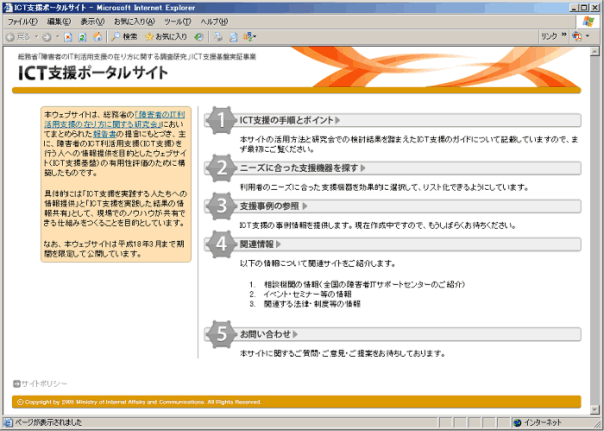Click the vertical scrollbar track

point(595,230)
